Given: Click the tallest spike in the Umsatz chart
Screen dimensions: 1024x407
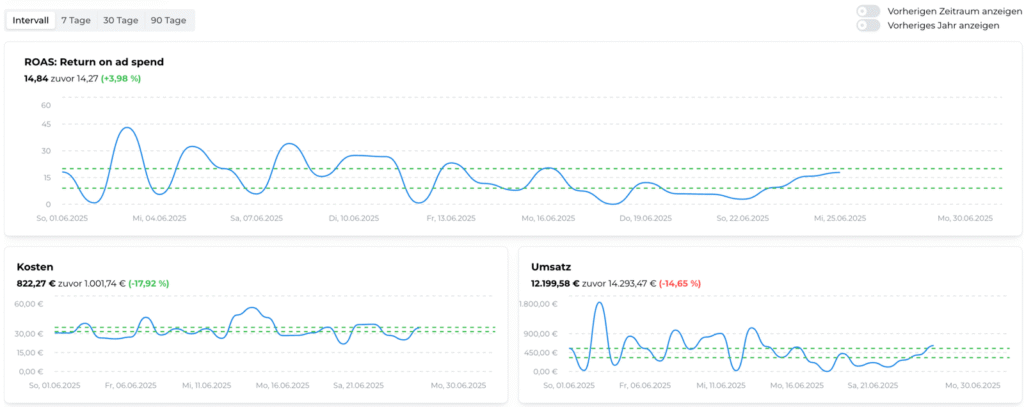Looking at the screenshot, I should [x=599, y=303].
